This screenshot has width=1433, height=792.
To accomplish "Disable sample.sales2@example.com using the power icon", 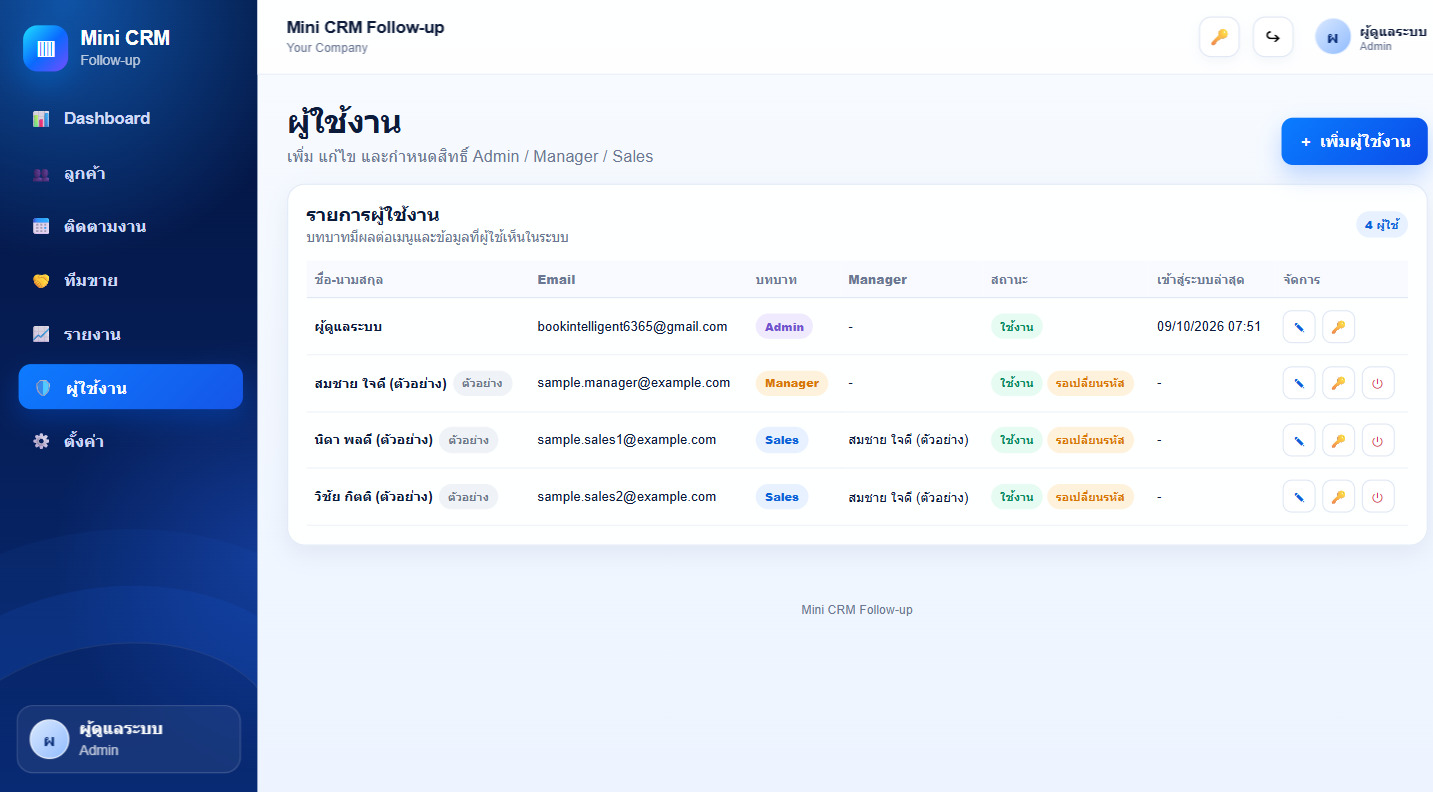I will point(1378,496).
